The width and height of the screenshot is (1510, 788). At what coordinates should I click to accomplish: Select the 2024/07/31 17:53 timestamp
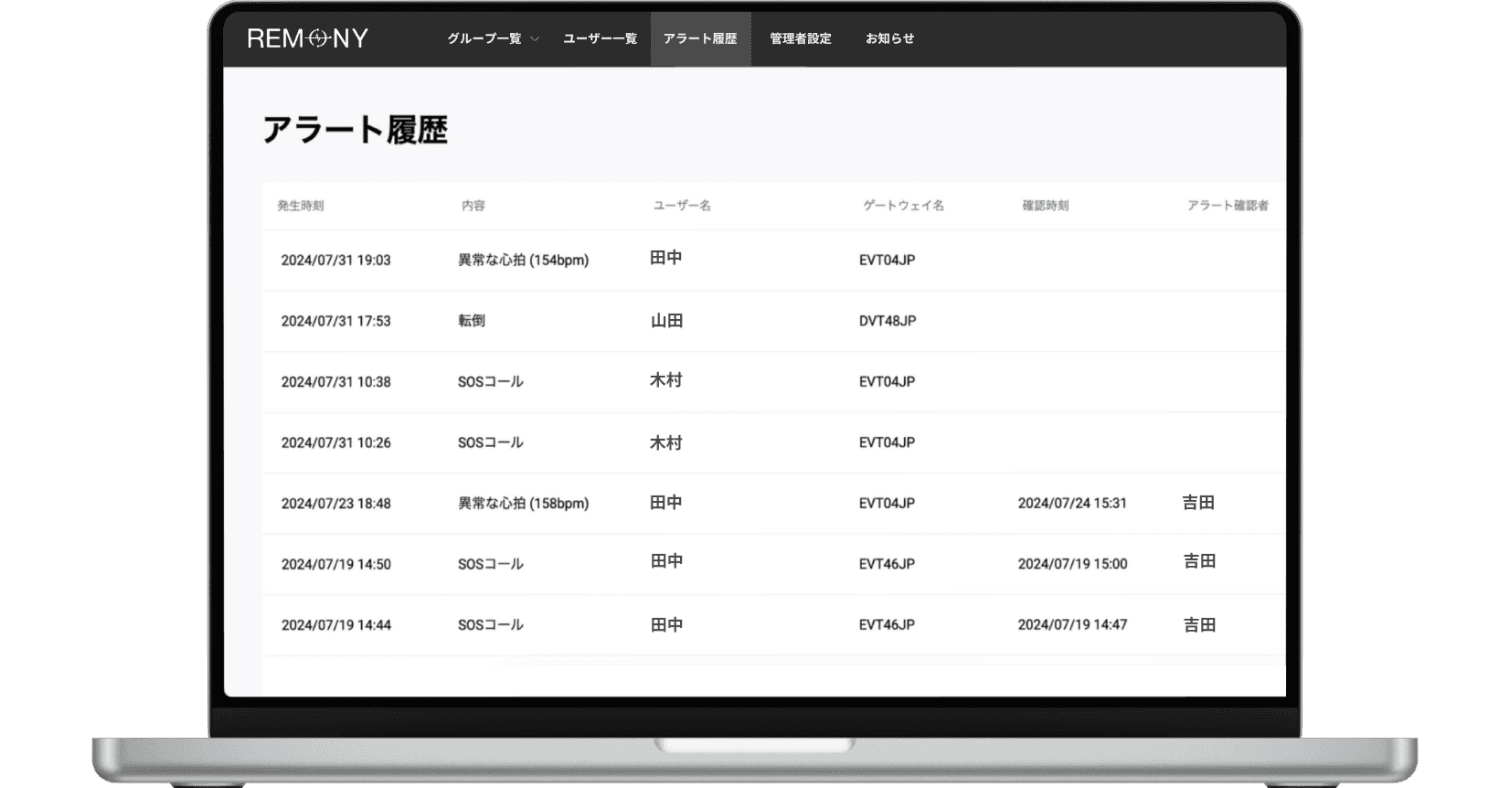coord(336,321)
